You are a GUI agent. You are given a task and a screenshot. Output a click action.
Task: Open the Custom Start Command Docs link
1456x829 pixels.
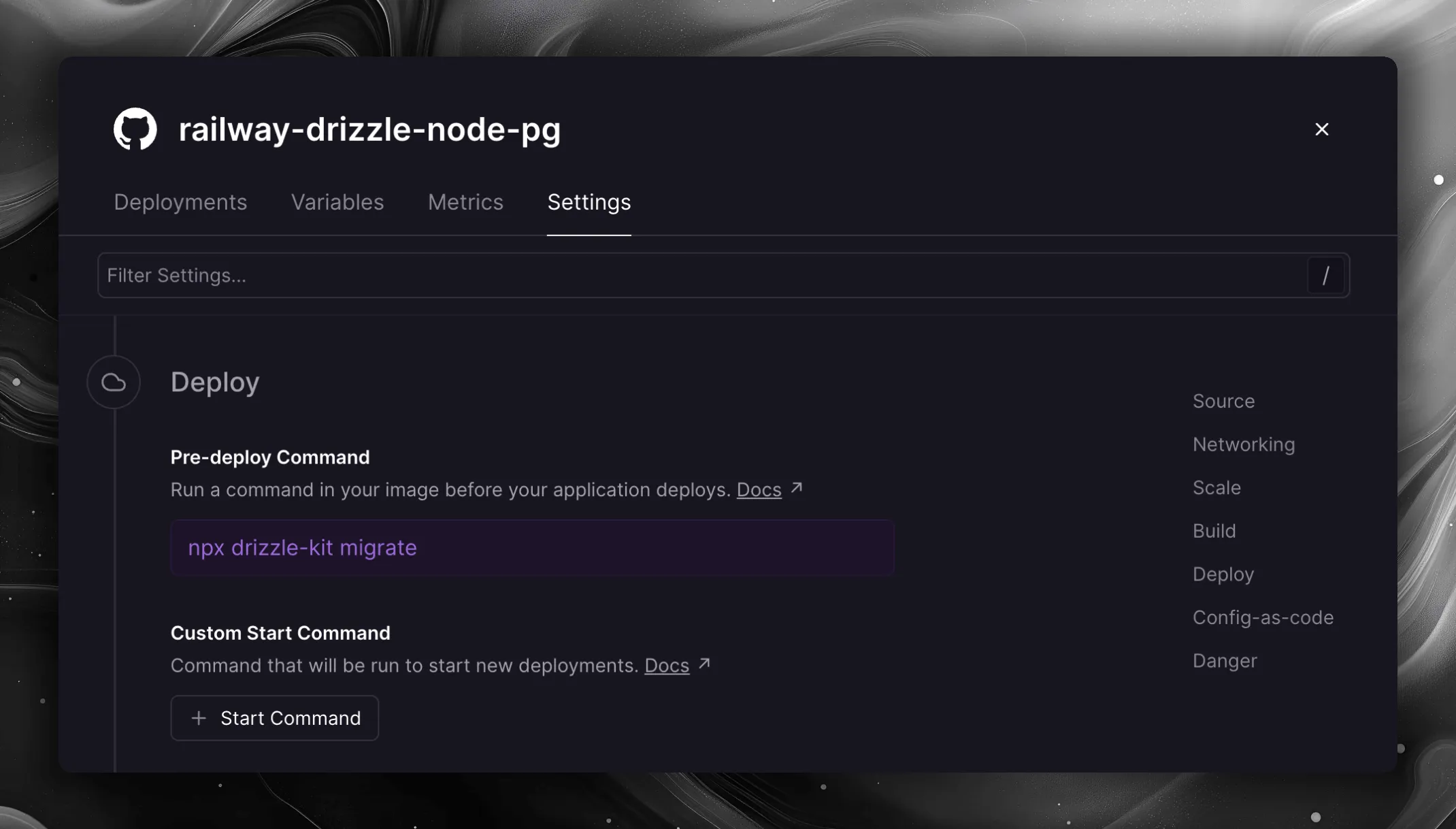pyautogui.click(x=666, y=666)
